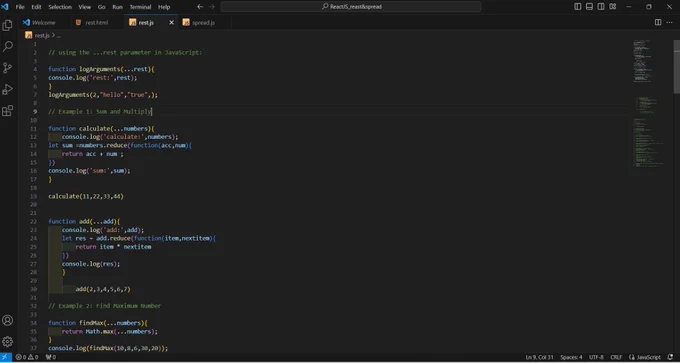Open the Manage gear icon
The width and height of the screenshot is (680, 363).
coord(7,342)
